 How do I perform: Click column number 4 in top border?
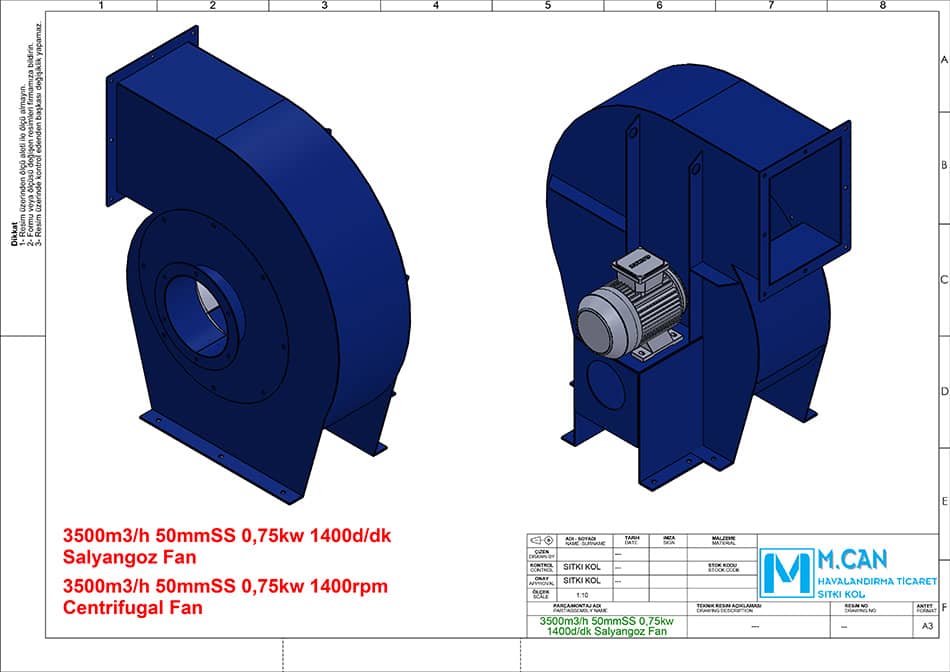pyautogui.click(x=436, y=5)
